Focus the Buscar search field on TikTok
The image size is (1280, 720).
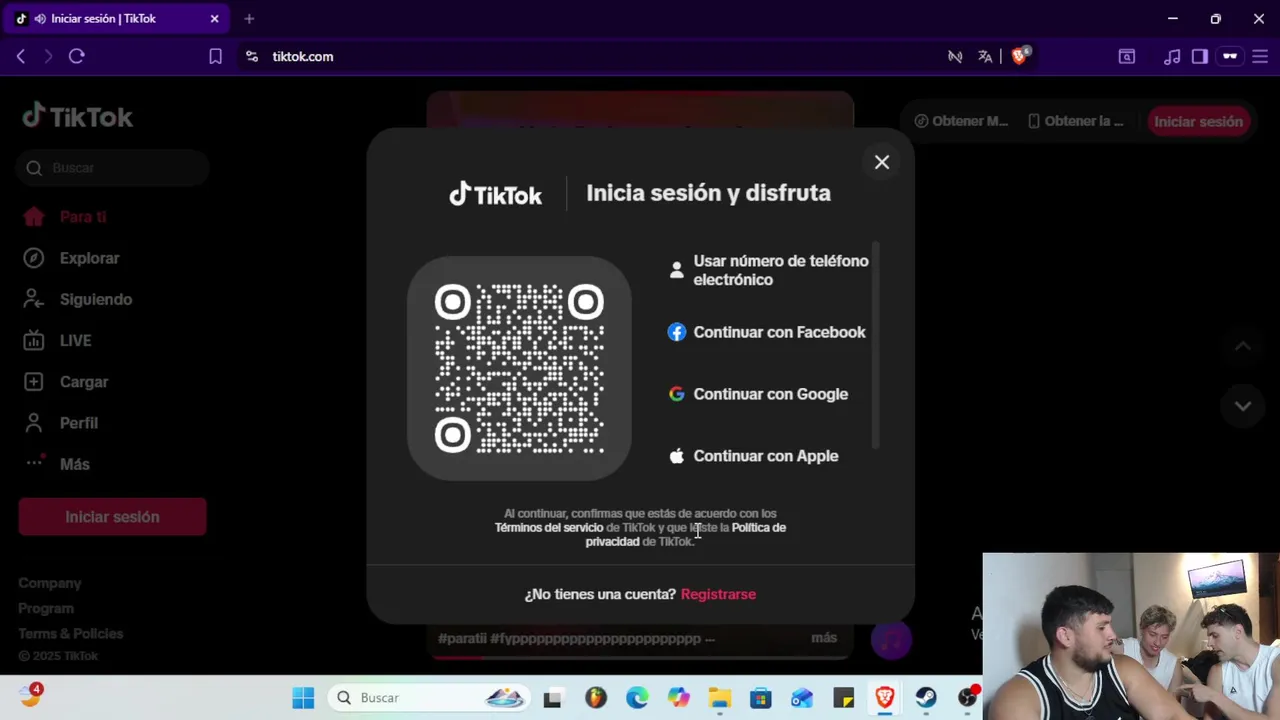[112, 168]
